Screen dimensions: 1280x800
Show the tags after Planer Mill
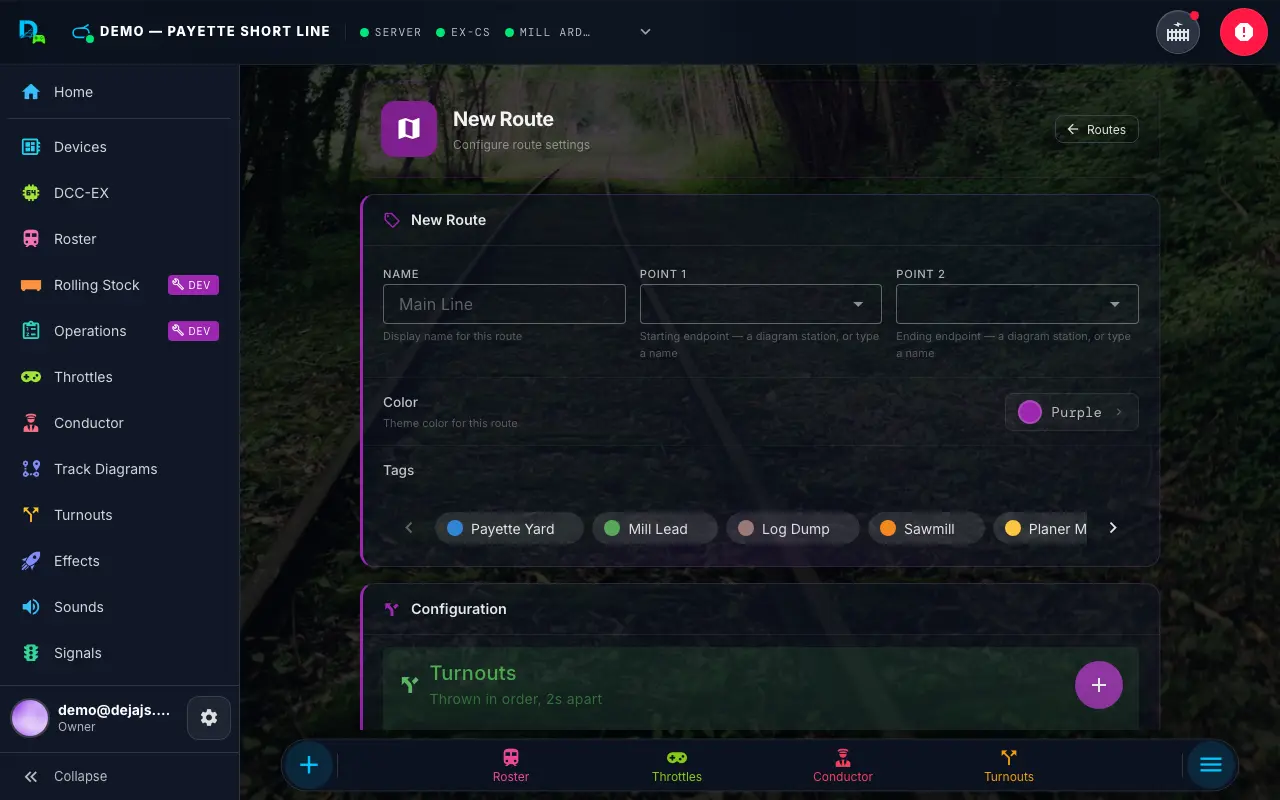[1113, 528]
